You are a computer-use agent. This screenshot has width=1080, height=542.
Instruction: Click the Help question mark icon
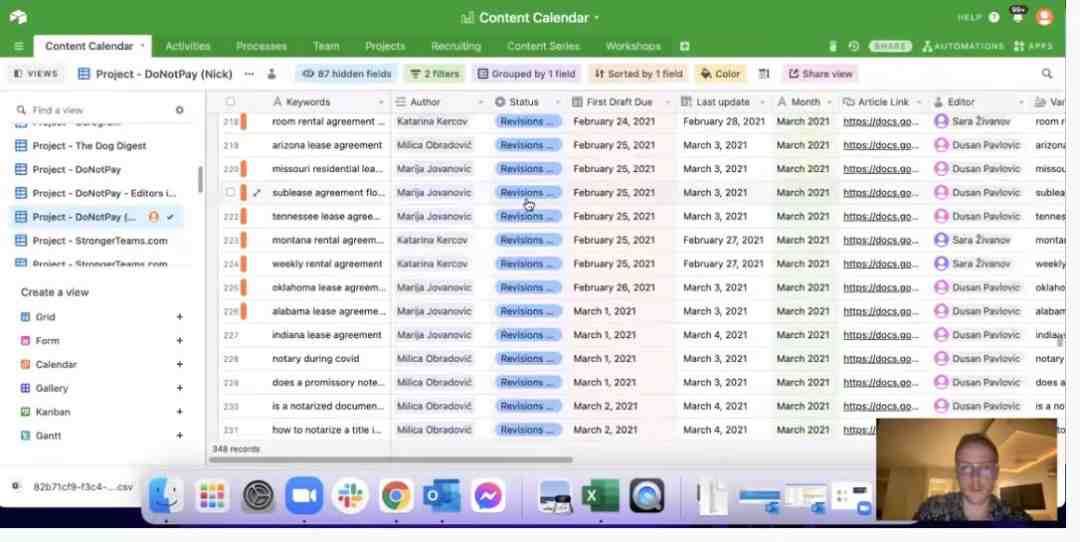click(x=993, y=17)
